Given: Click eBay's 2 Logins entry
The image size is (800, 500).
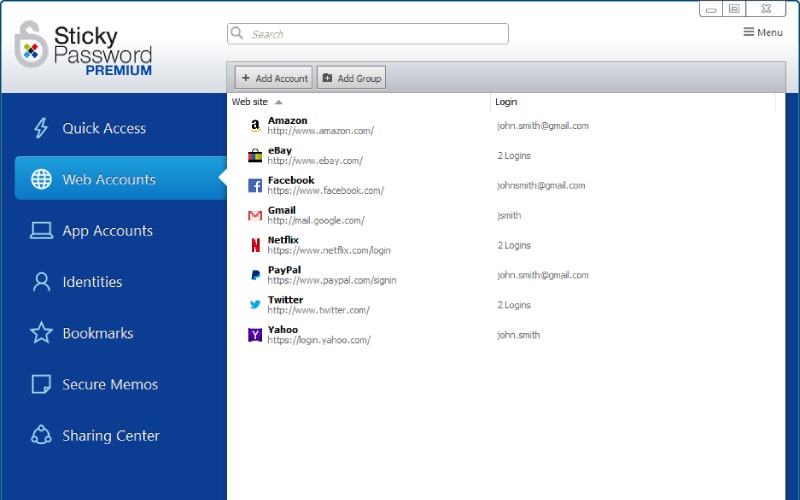Looking at the screenshot, I should pyautogui.click(x=514, y=156).
